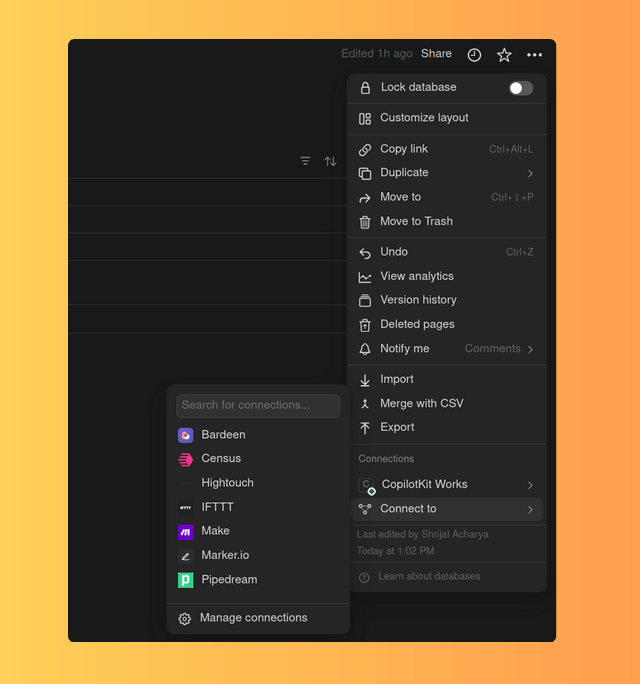The image size is (640, 684).
Task: Open Version history
Action: [x=447, y=300]
